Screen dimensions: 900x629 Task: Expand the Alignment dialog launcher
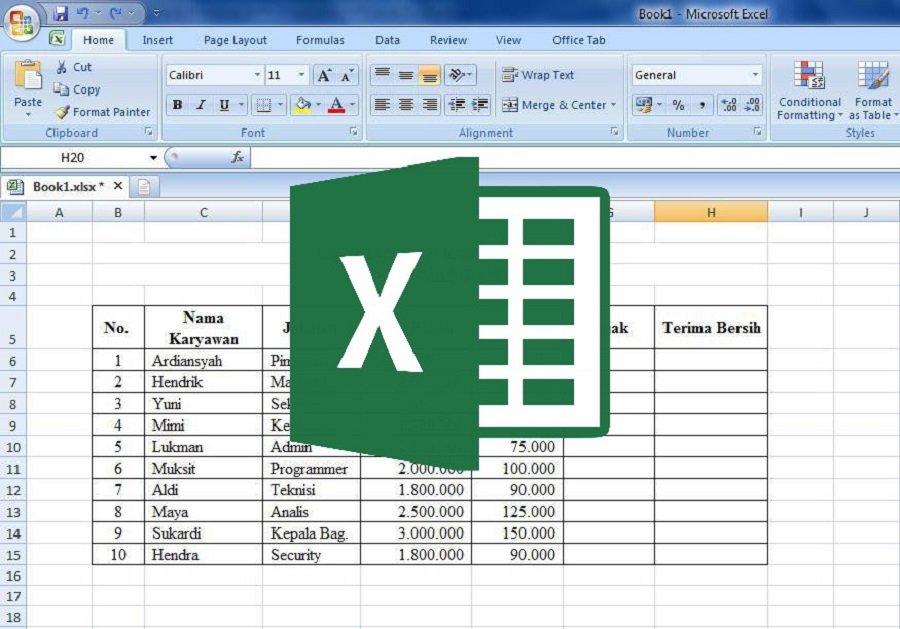615,131
